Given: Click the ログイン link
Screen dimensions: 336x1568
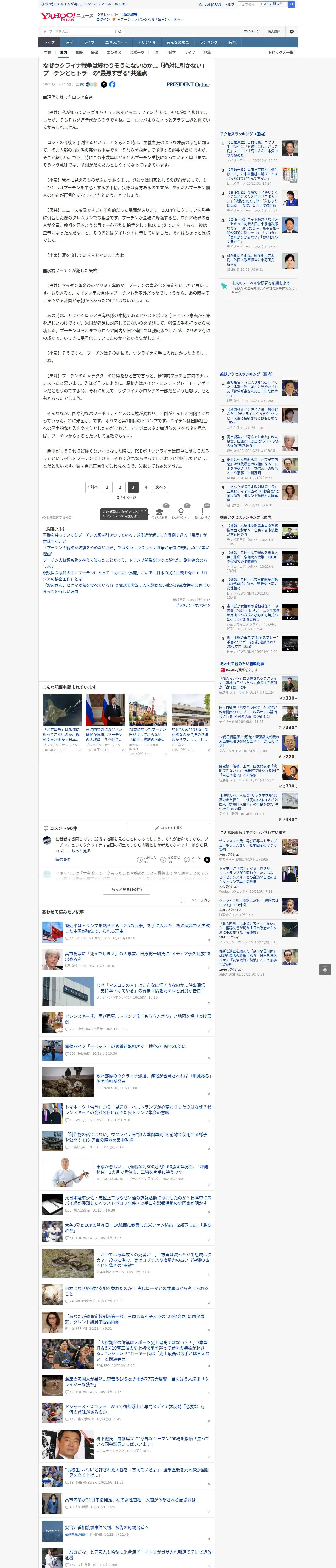Looking at the screenshot, I should 103,20.
